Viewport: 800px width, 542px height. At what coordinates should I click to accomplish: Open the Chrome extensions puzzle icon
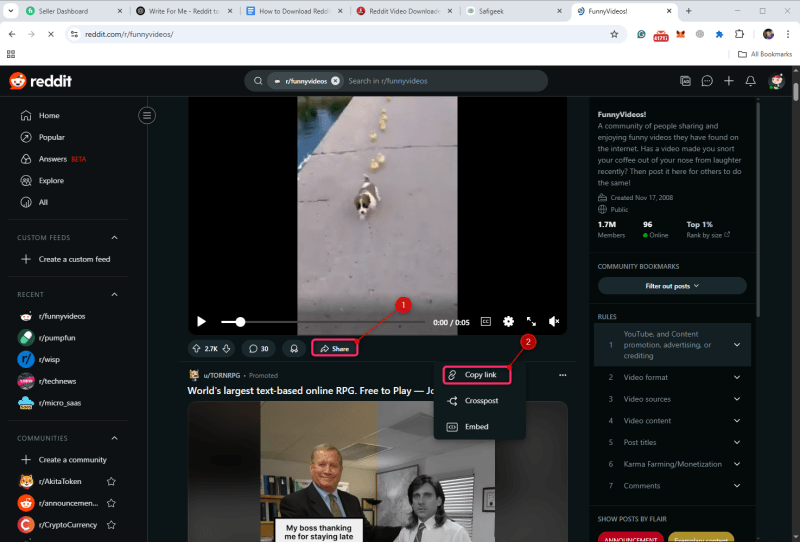pyautogui.click(x=739, y=34)
